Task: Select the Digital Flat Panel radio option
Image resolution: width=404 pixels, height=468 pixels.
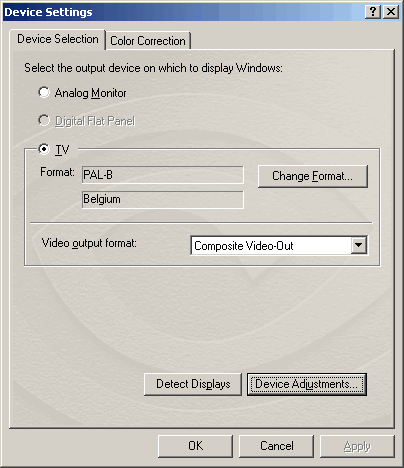Action: [44, 120]
